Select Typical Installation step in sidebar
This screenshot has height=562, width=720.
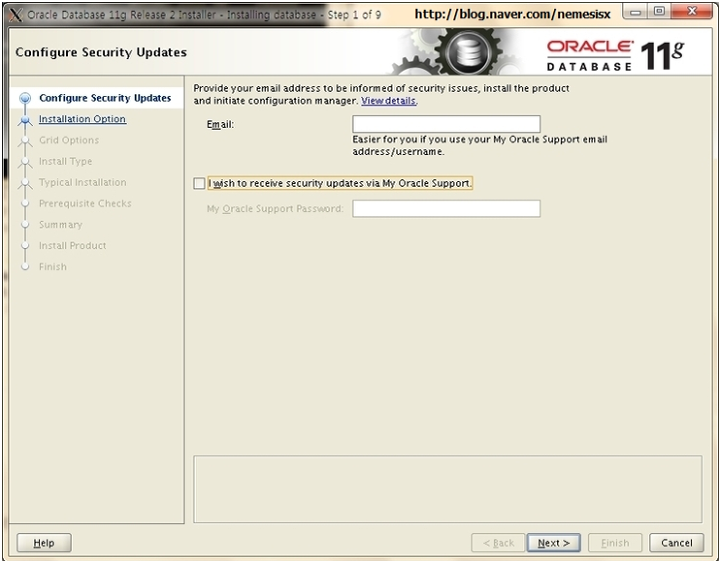[83, 182]
